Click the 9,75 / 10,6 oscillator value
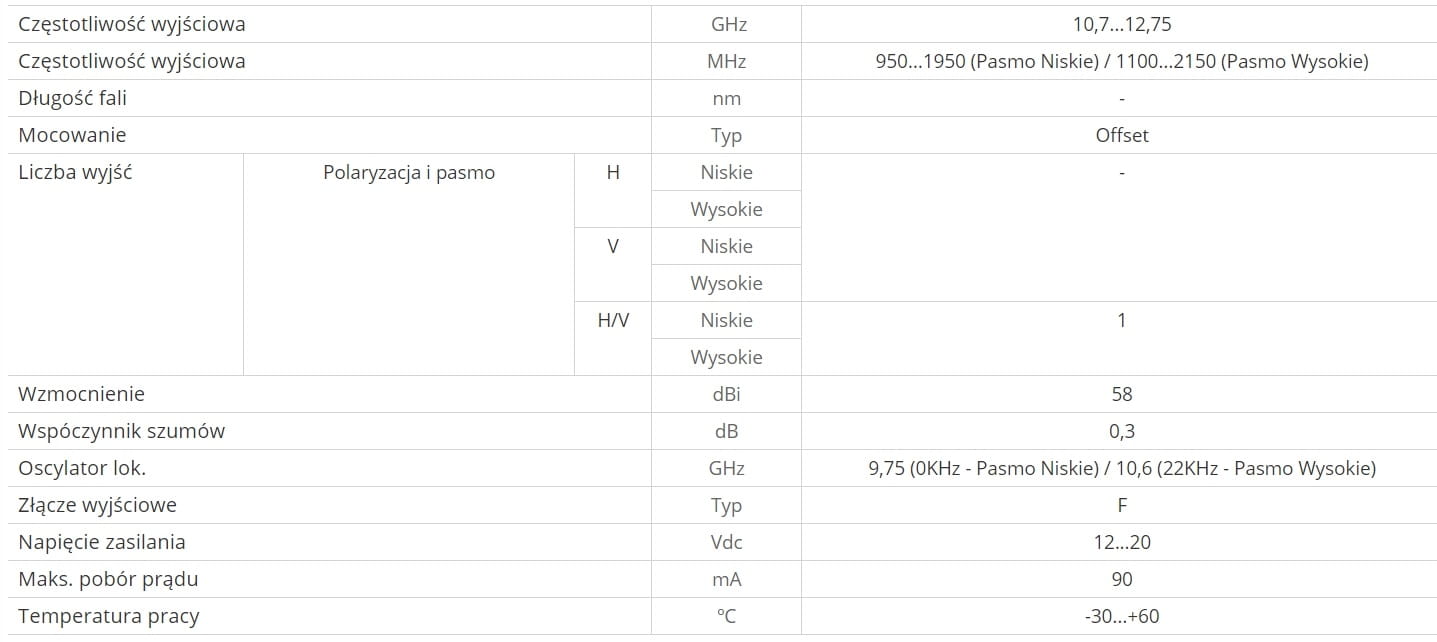Image resolution: width=1437 pixels, height=642 pixels. 1121,468
